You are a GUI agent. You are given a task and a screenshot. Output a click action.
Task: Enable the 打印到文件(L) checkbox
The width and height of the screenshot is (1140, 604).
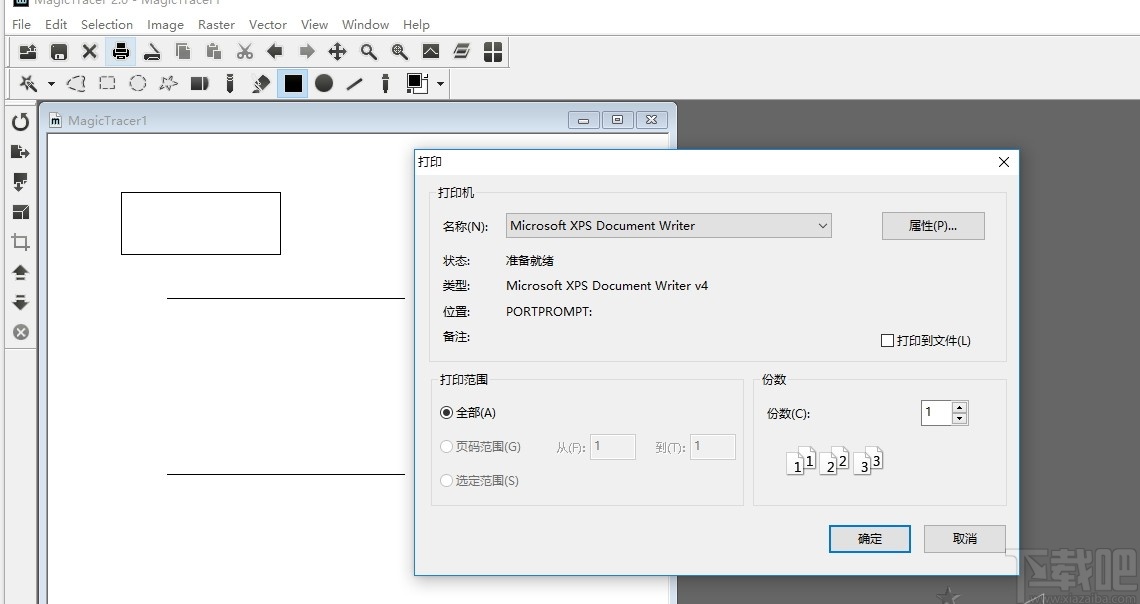887,340
